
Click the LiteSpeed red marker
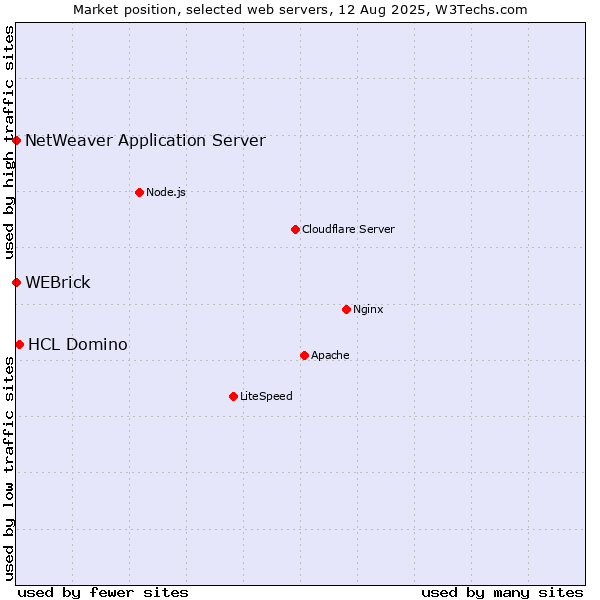233,396
